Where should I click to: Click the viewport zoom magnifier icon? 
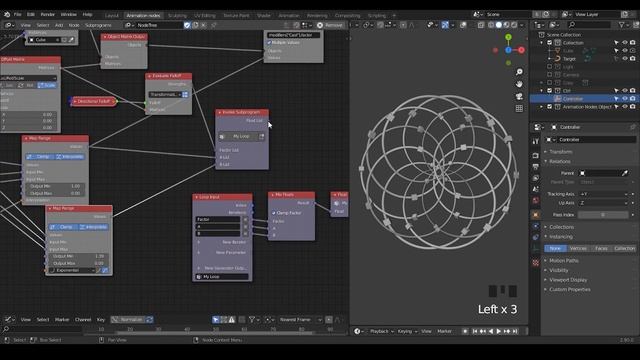pos(519,72)
